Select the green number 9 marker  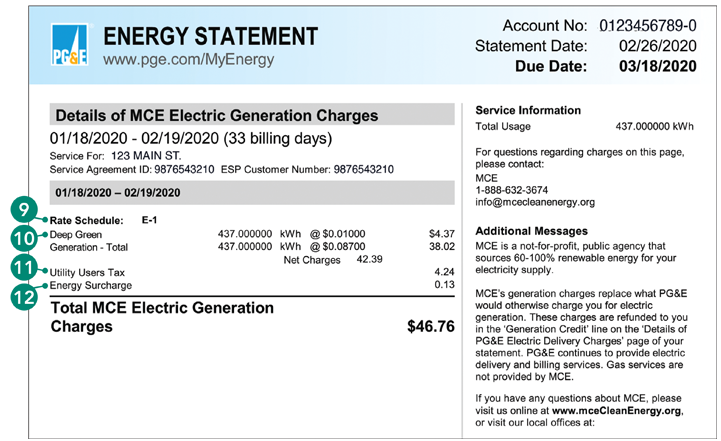(x=24, y=210)
